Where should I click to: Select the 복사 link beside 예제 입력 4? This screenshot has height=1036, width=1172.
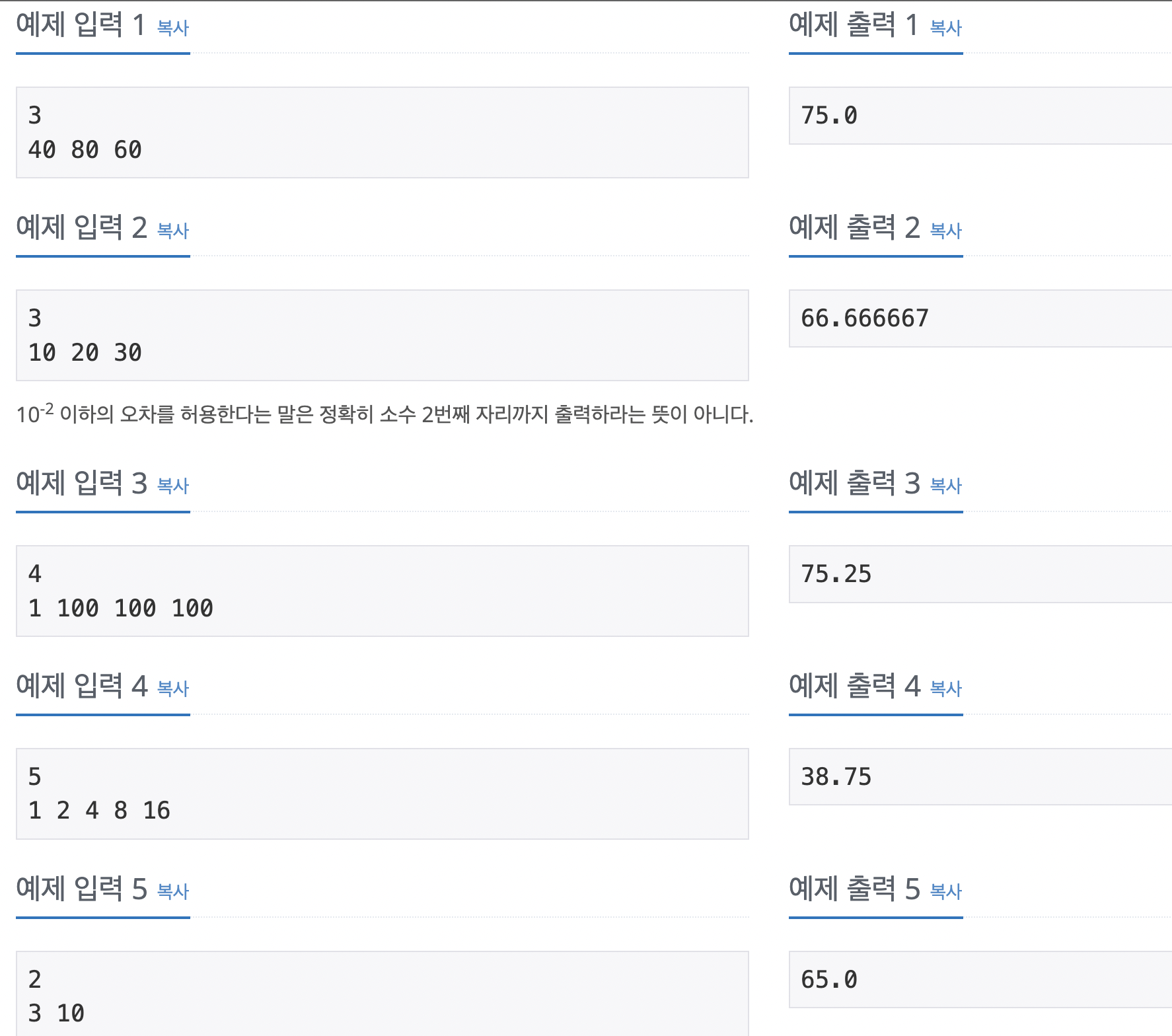(173, 689)
